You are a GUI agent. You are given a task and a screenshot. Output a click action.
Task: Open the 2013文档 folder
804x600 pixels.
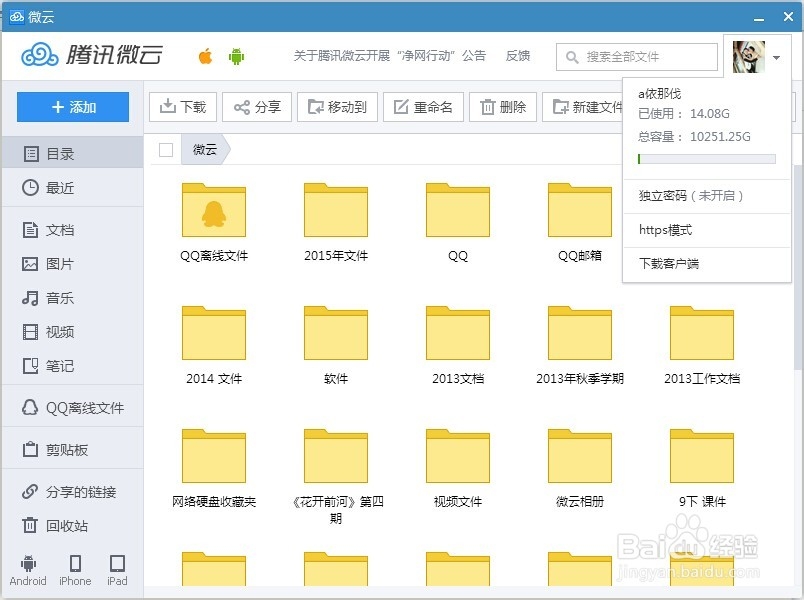pyautogui.click(x=458, y=333)
